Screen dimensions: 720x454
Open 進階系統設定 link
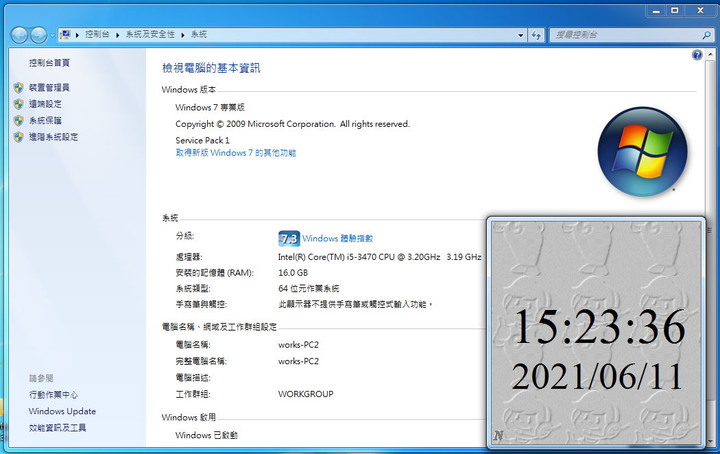click(x=53, y=137)
